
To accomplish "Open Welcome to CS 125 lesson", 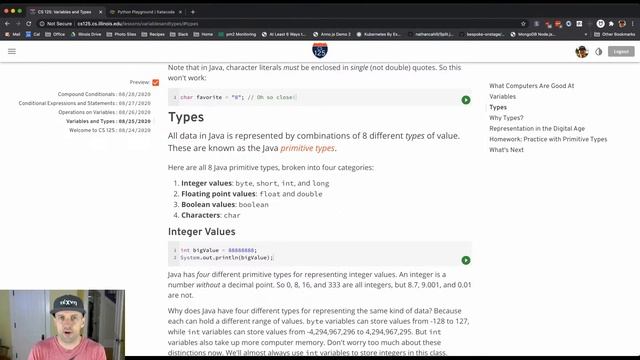I will coord(110,130).
